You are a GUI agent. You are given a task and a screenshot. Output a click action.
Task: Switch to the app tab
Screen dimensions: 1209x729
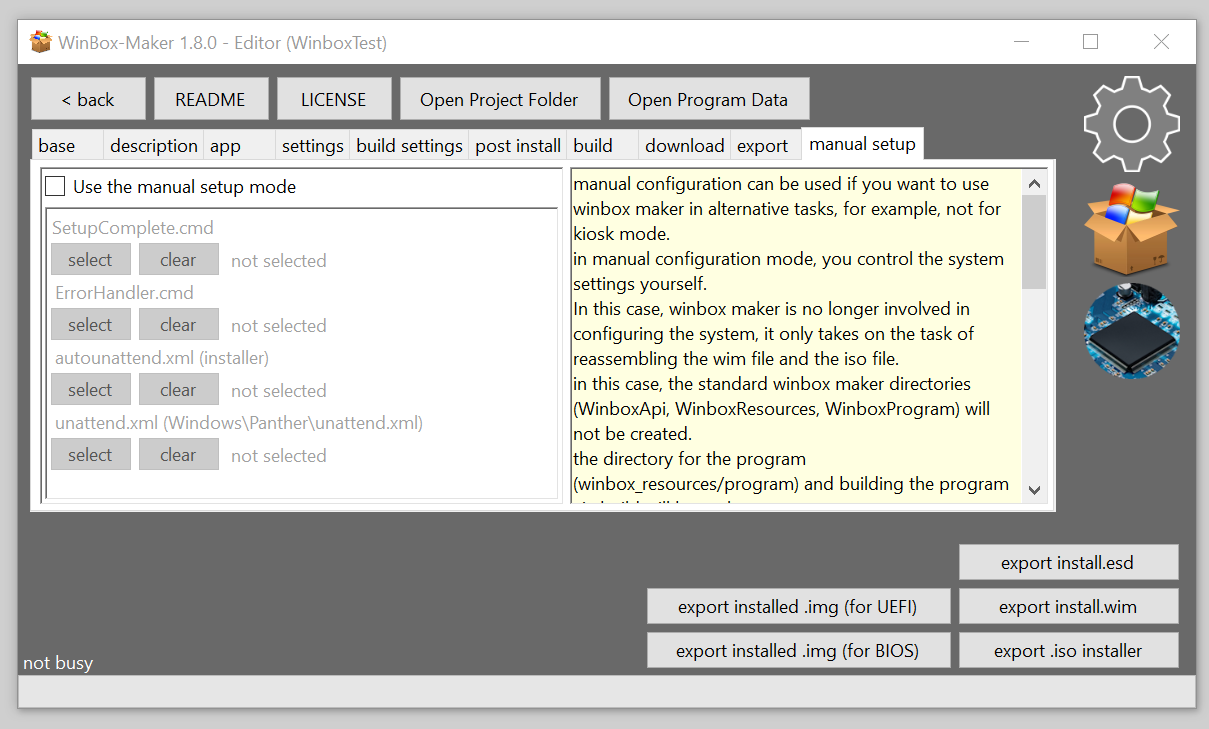239,145
